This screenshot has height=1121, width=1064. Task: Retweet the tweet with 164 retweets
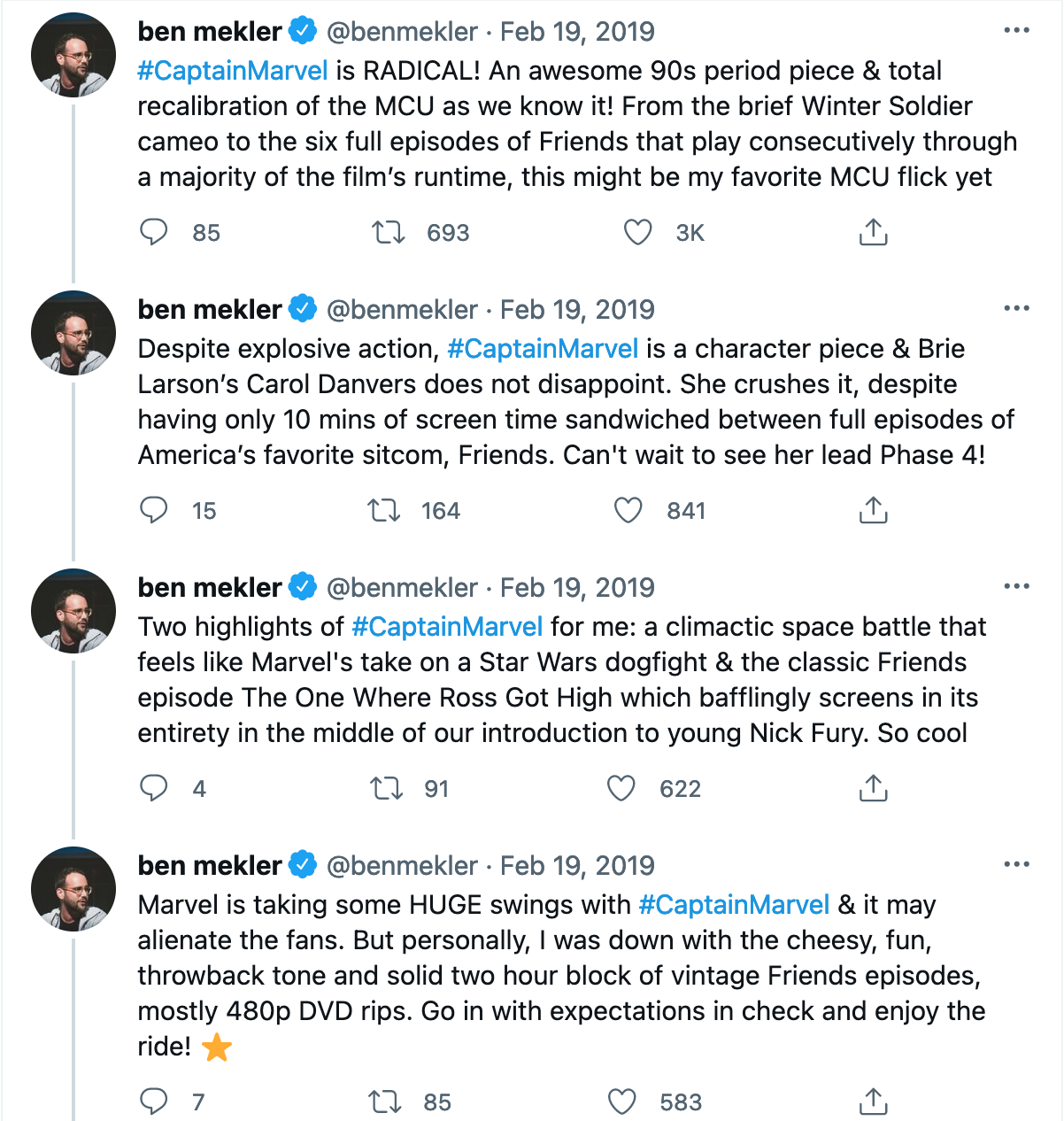coord(384,510)
